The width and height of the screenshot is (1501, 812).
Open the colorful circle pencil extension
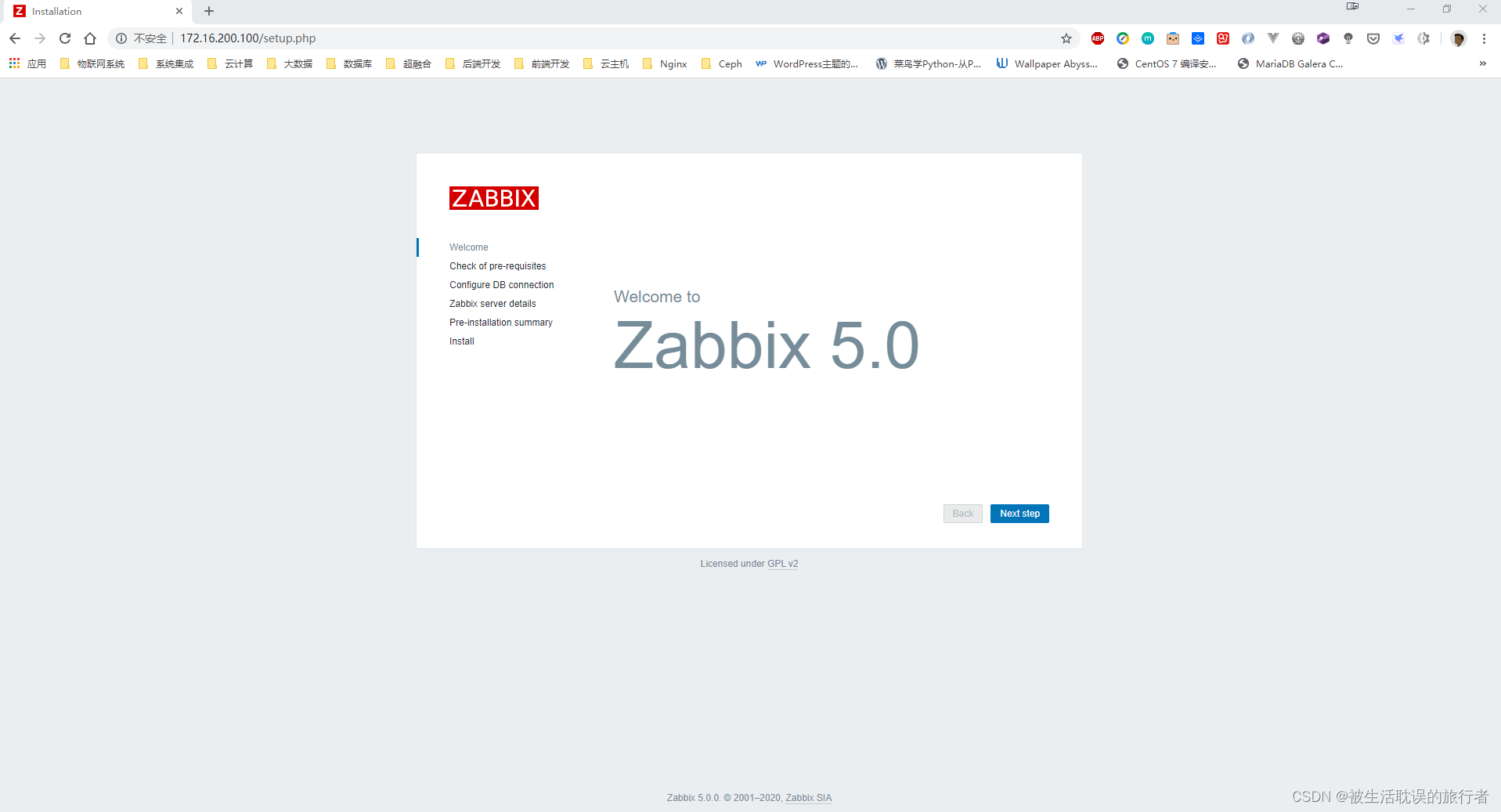pyautogui.click(x=1123, y=38)
